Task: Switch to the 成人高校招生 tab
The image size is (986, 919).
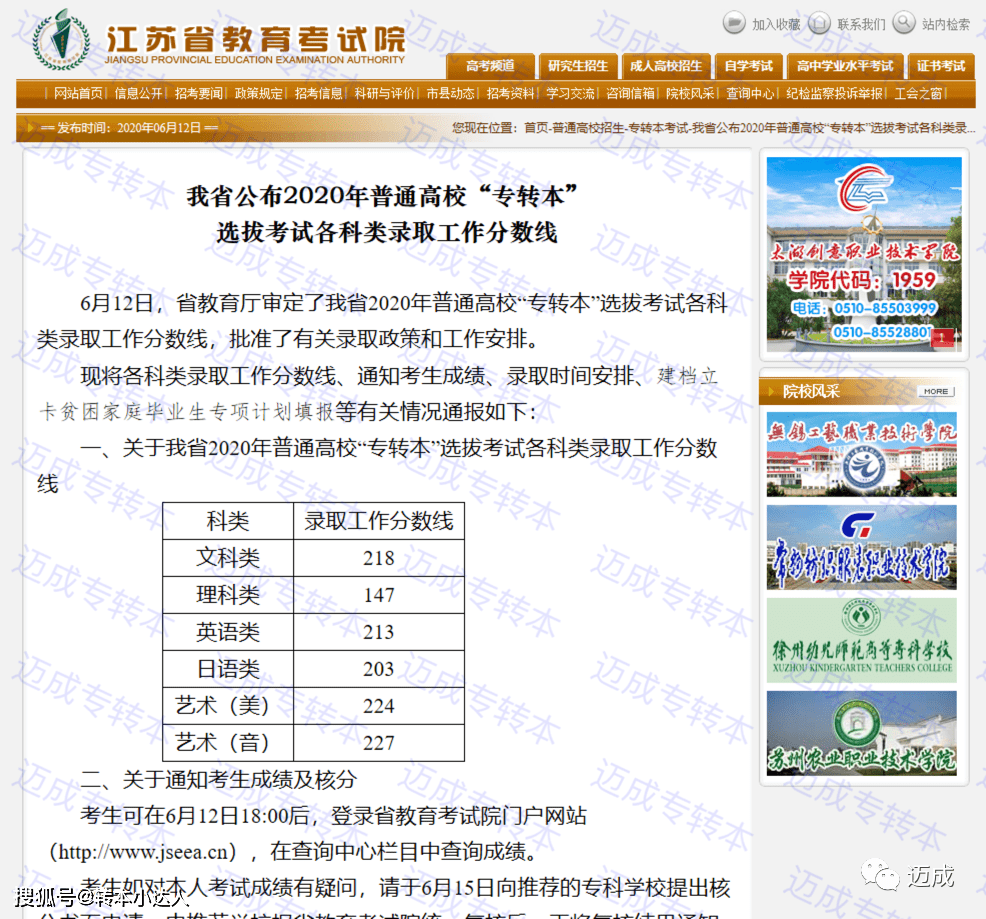Action: tap(666, 66)
